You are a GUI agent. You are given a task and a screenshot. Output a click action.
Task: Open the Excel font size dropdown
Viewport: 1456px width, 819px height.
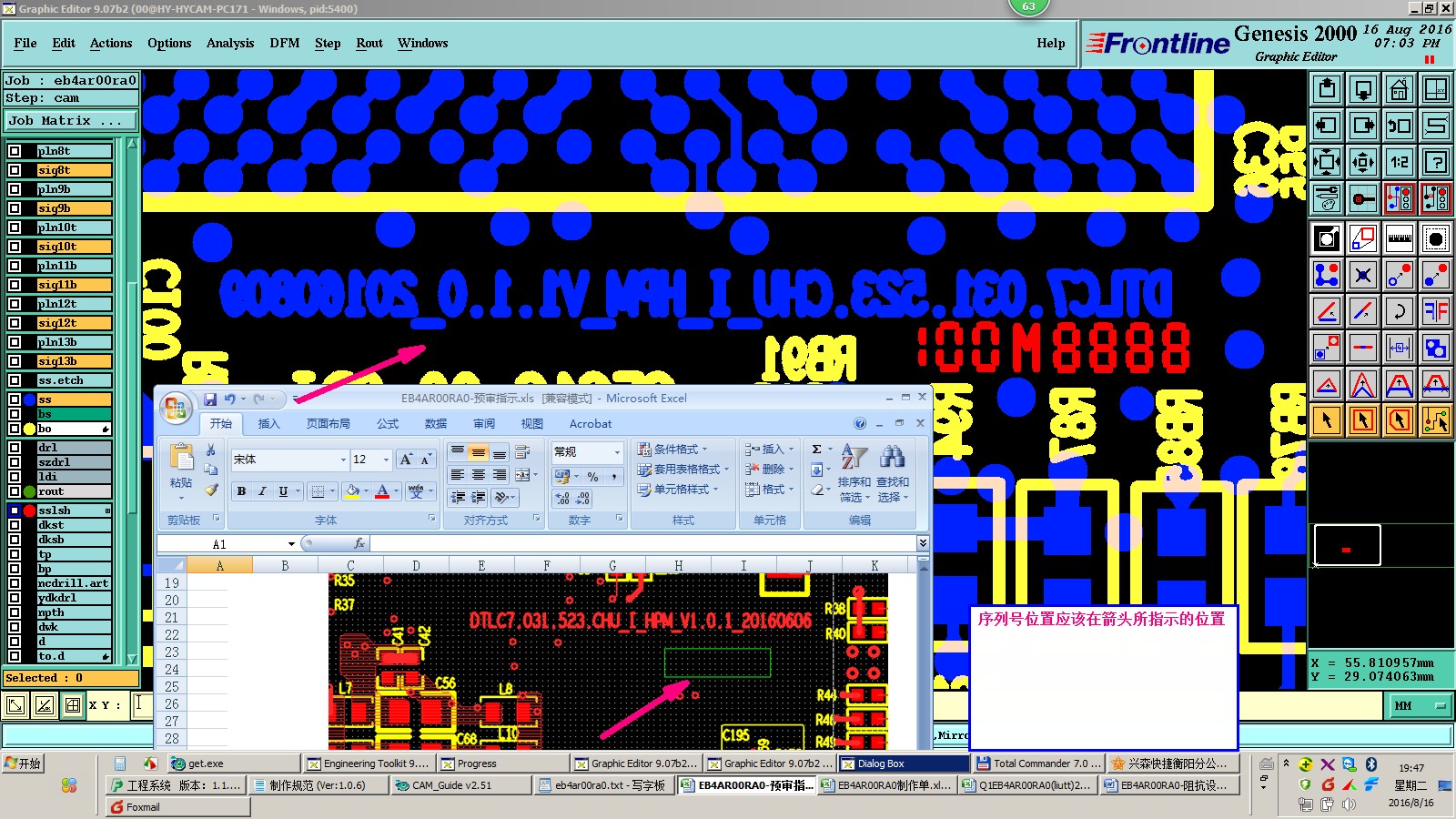click(x=386, y=460)
